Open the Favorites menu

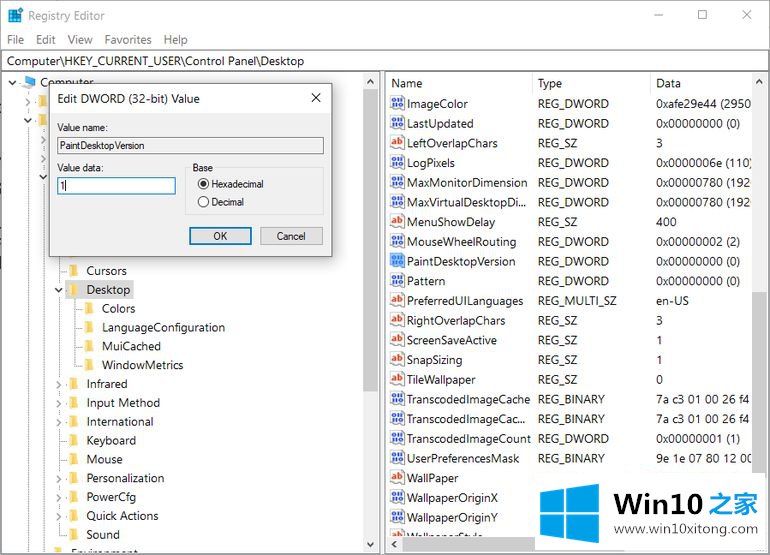click(128, 40)
